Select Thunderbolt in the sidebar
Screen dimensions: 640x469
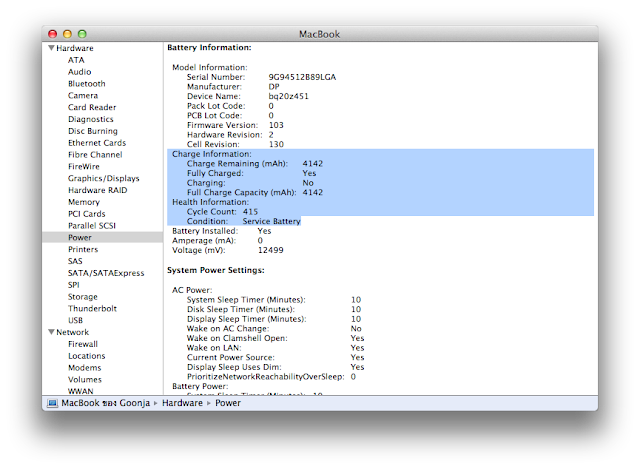coord(92,309)
